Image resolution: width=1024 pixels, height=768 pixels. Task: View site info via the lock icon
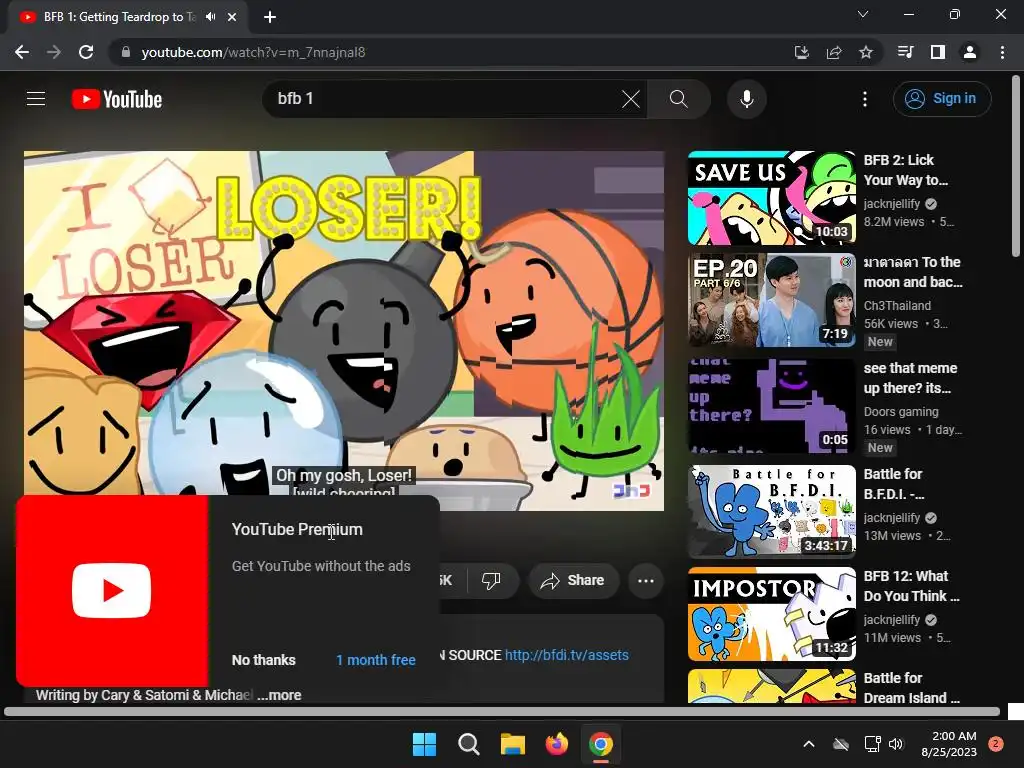pyautogui.click(x=125, y=52)
